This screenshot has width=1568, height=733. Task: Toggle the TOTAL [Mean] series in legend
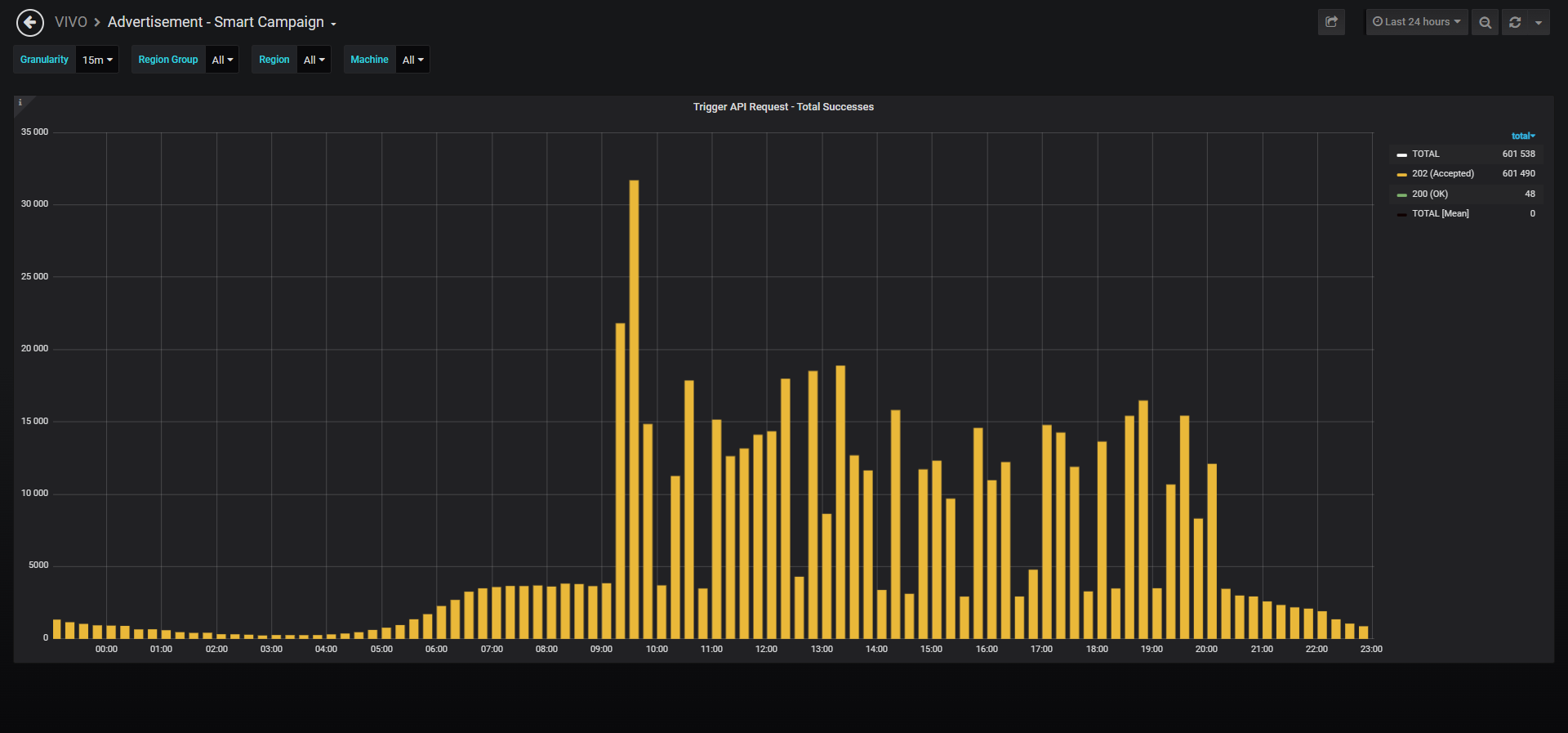(x=1441, y=213)
